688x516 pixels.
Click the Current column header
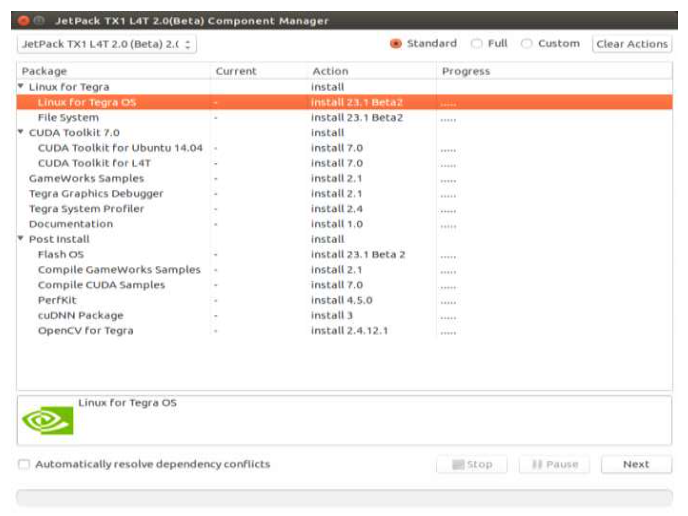pyautogui.click(x=259, y=71)
